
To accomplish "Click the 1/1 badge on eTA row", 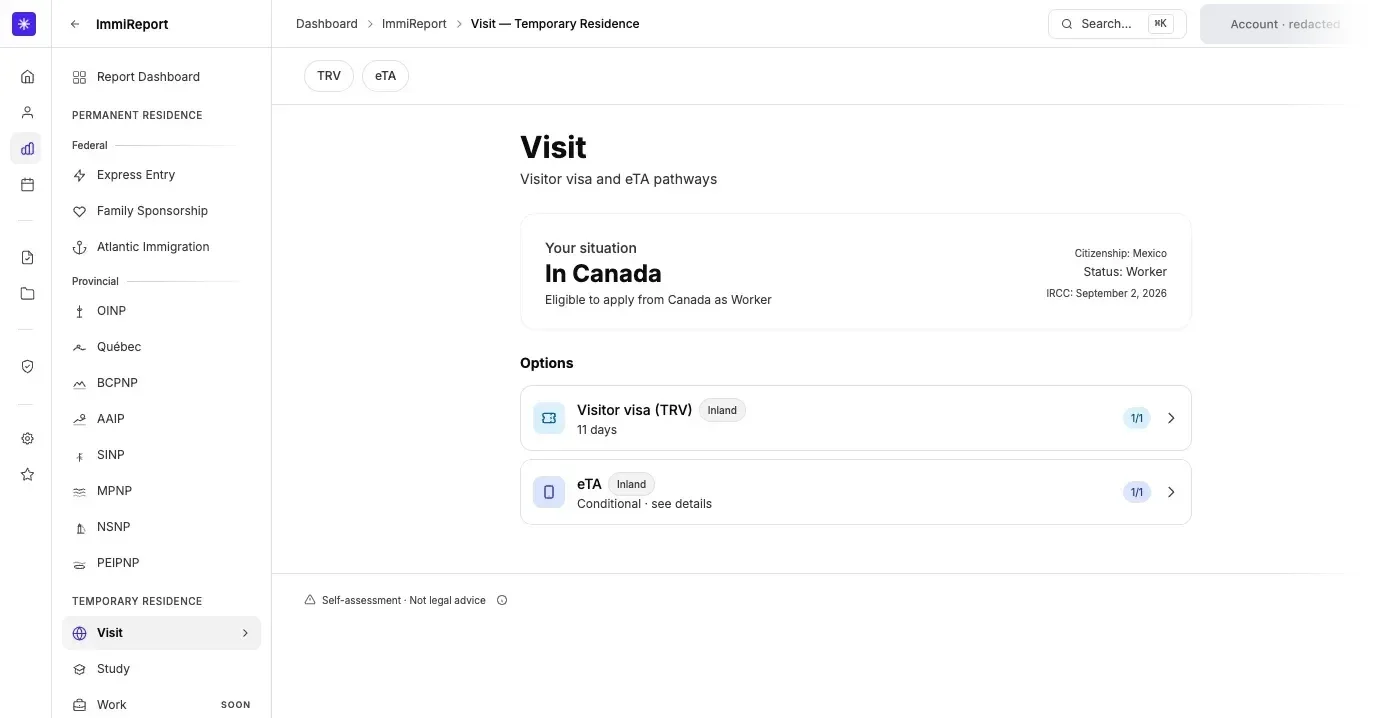I will [1137, 492].
